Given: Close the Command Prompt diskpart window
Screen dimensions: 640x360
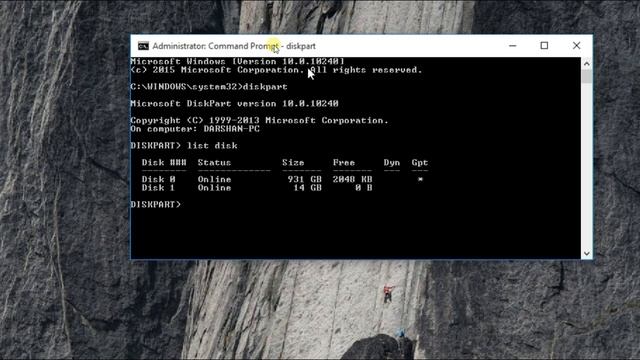Looking at the screenshot, I should click(576, 46).
